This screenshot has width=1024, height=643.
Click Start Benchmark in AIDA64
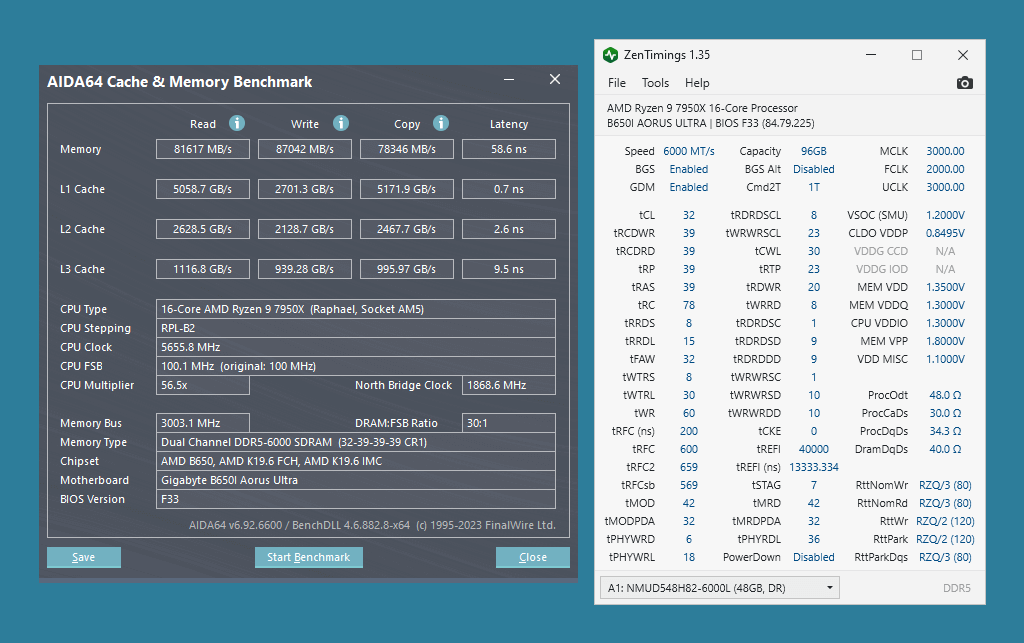click(308, 557)
